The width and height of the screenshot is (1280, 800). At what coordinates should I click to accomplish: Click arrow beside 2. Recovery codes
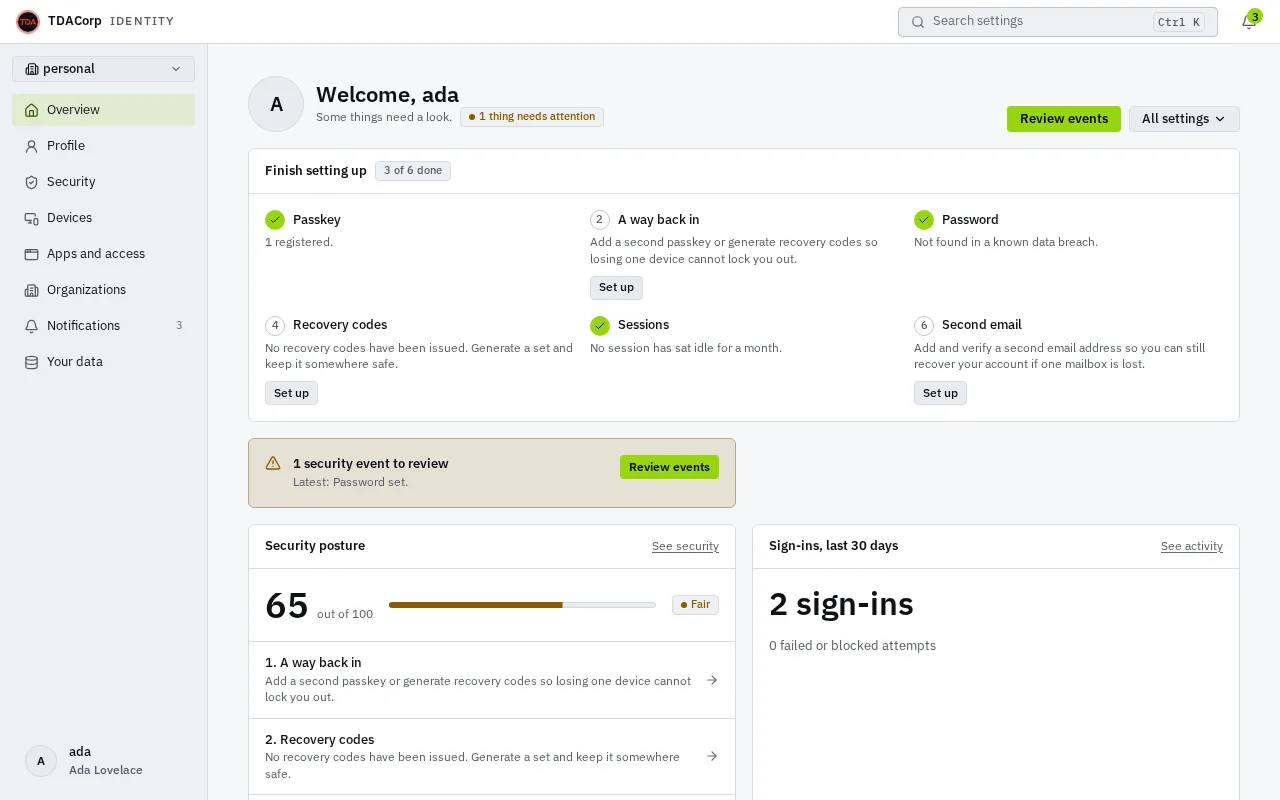[x=712, y=756]
